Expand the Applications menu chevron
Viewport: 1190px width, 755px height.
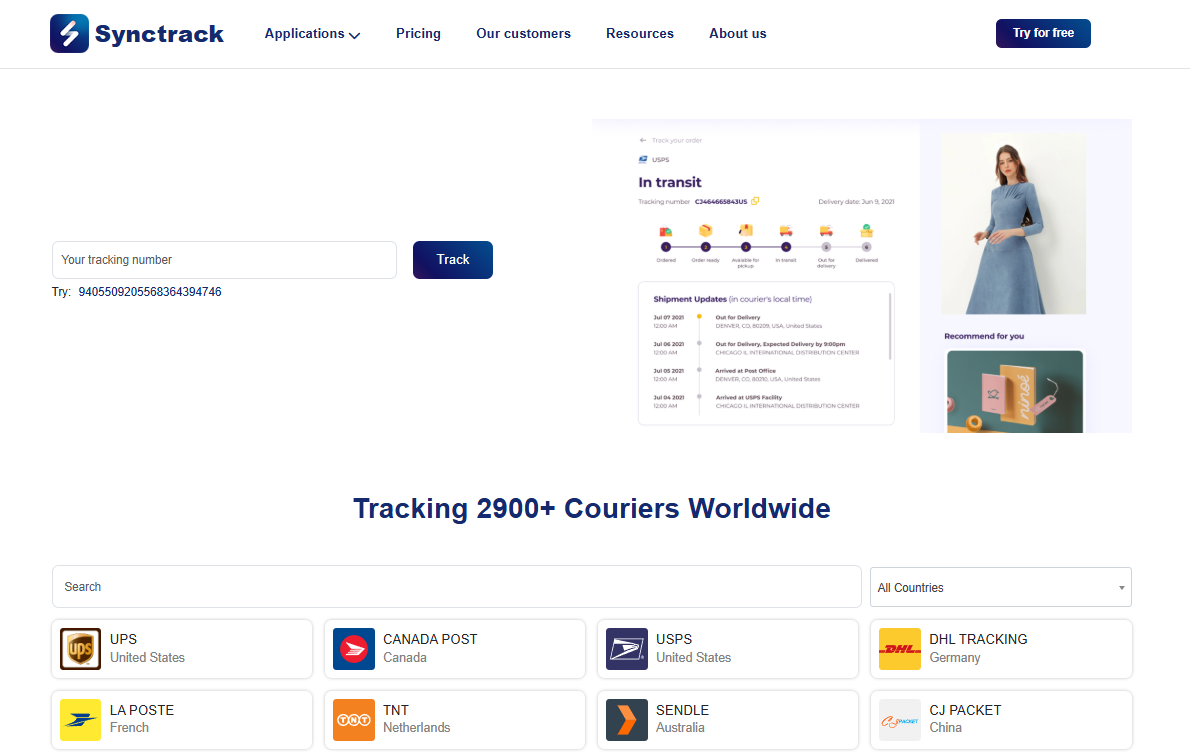354,35
